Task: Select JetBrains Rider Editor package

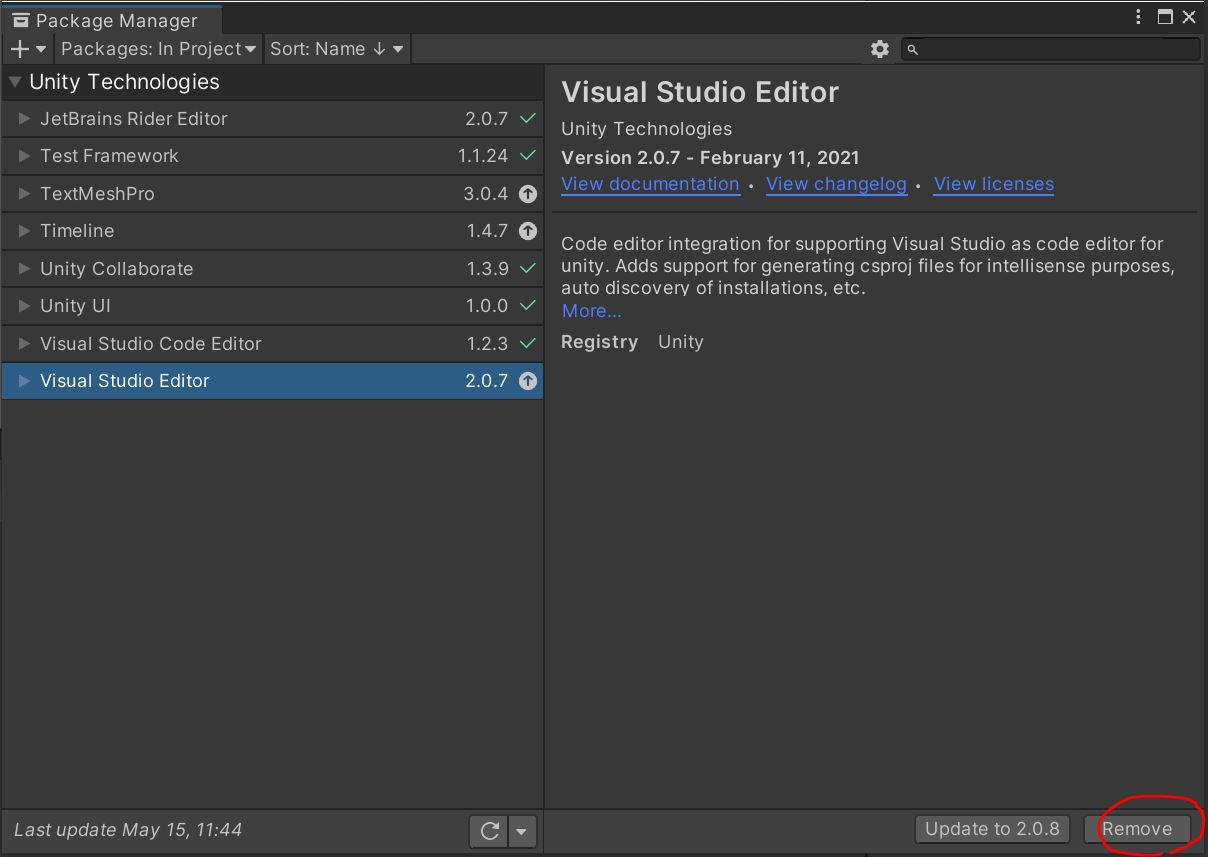Action: point(272,119)
